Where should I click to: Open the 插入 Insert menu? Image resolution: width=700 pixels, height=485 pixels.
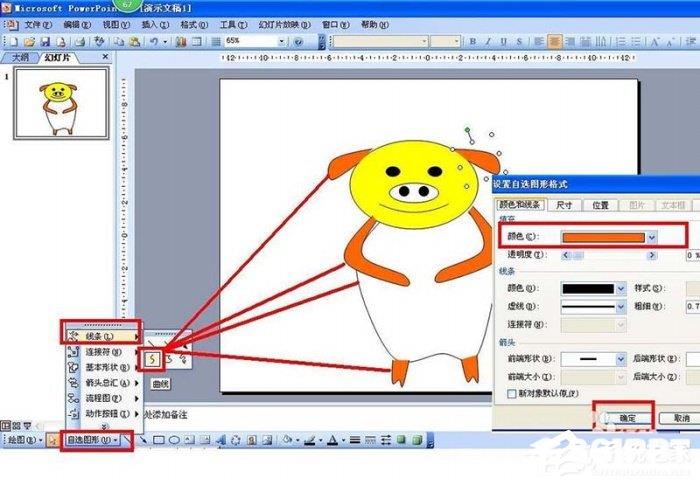coord(155,25)
